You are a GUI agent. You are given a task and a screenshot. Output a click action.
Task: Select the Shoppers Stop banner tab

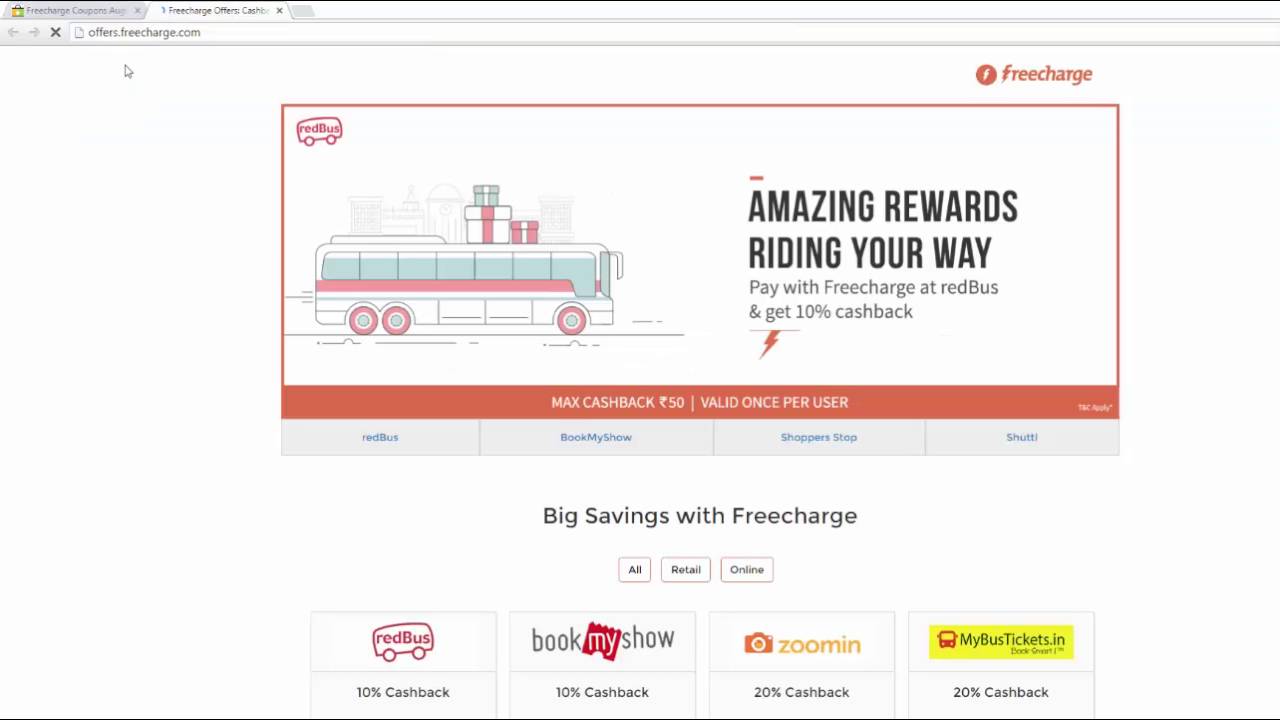point(819,437)
